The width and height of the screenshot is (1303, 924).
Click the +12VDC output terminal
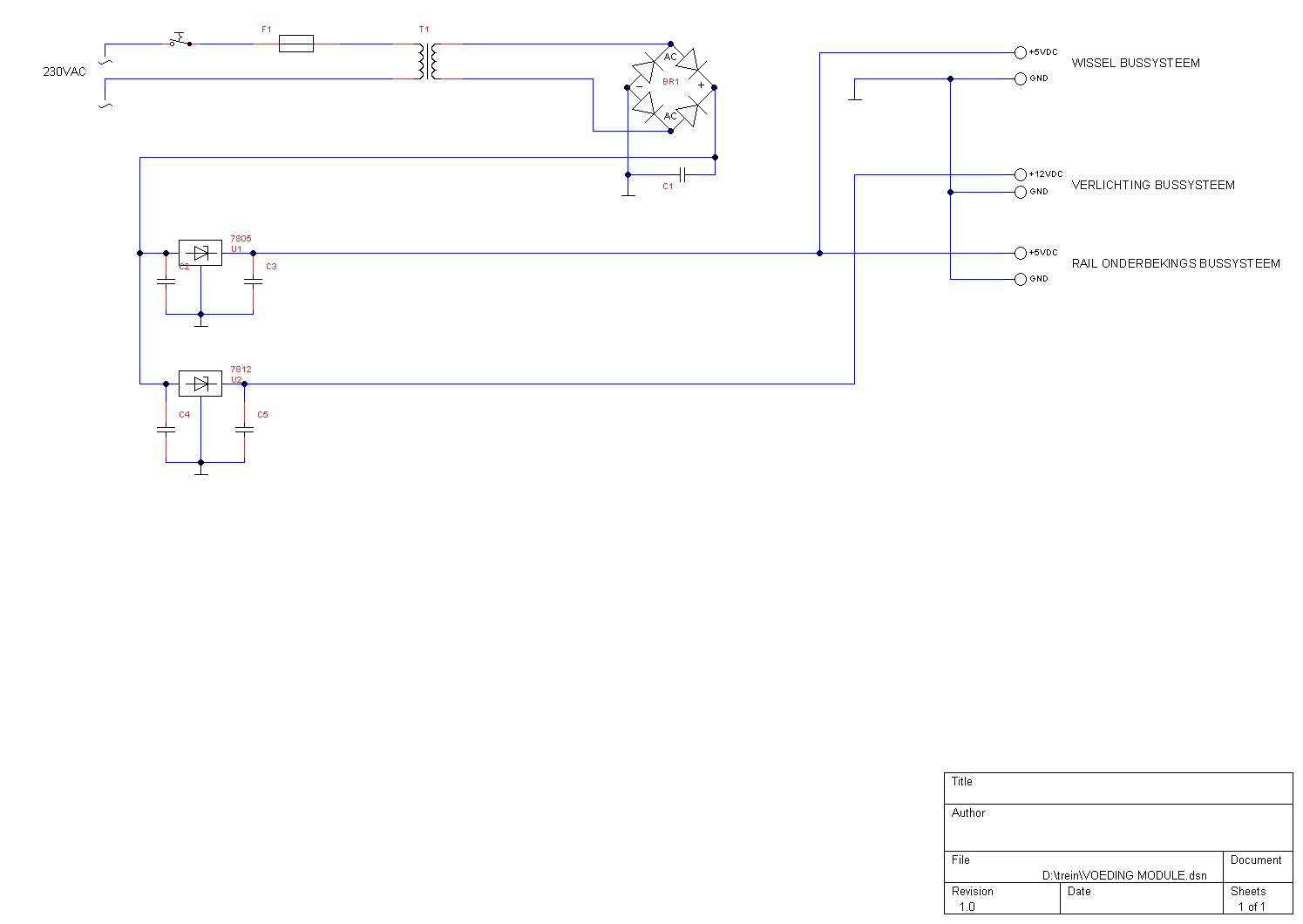click(1021, 174)
